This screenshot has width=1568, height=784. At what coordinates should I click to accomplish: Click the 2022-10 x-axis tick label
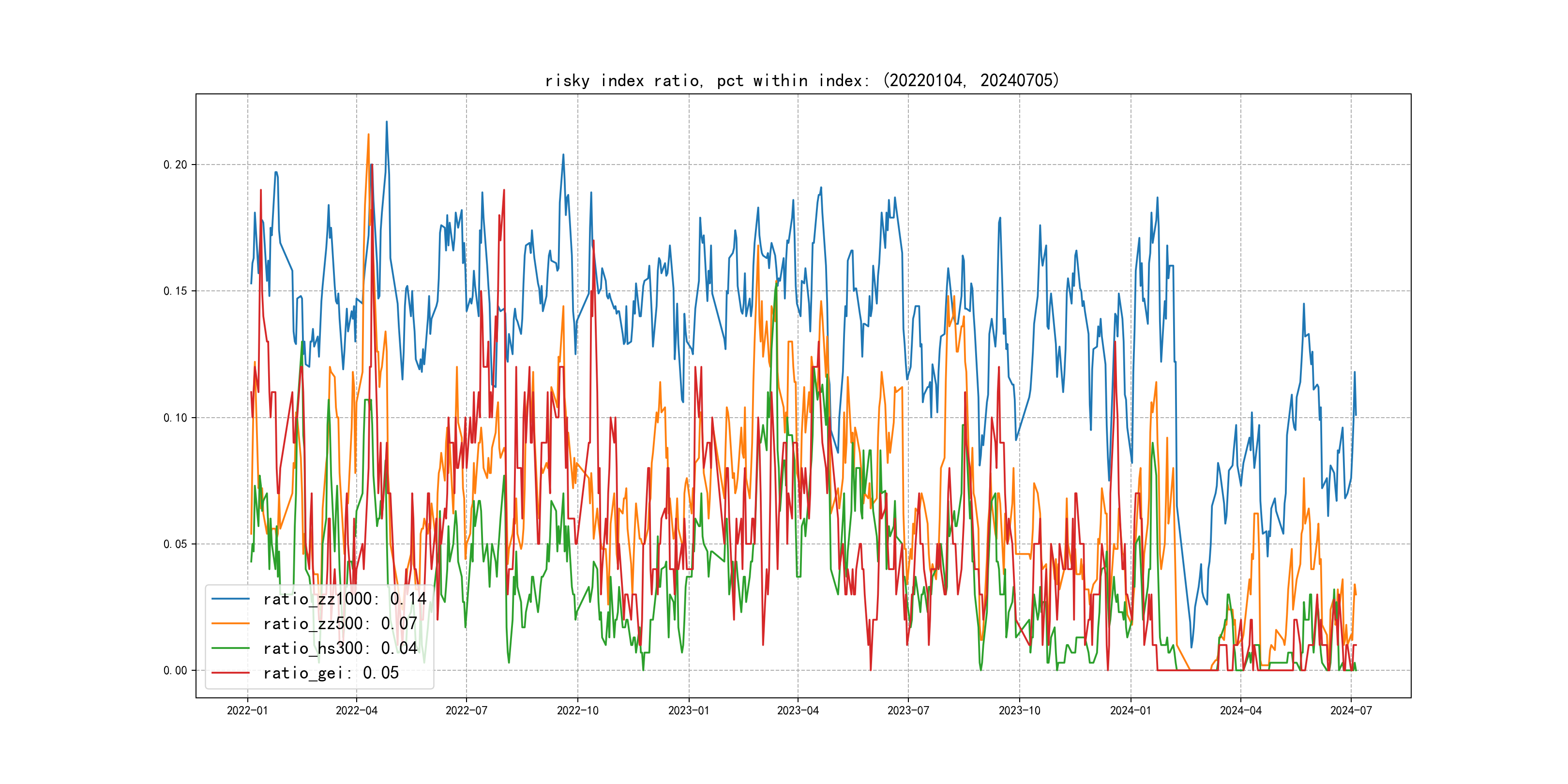(x=578, y=710)
